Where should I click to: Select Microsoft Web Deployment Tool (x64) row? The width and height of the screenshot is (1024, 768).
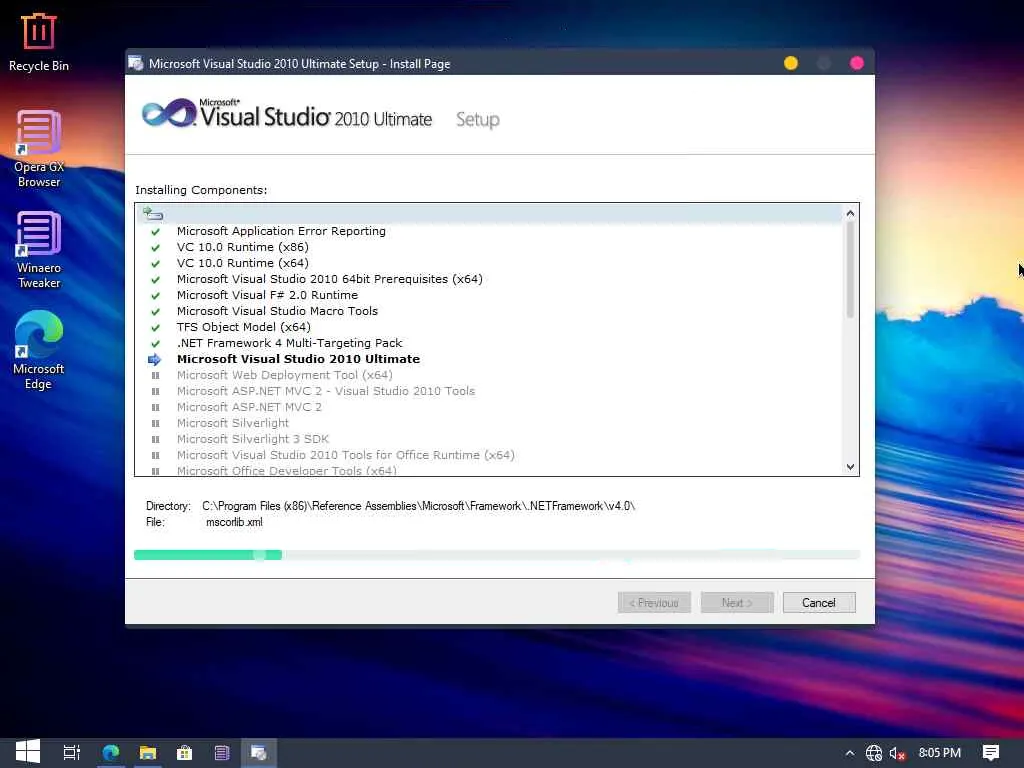(x=284, y=375)
